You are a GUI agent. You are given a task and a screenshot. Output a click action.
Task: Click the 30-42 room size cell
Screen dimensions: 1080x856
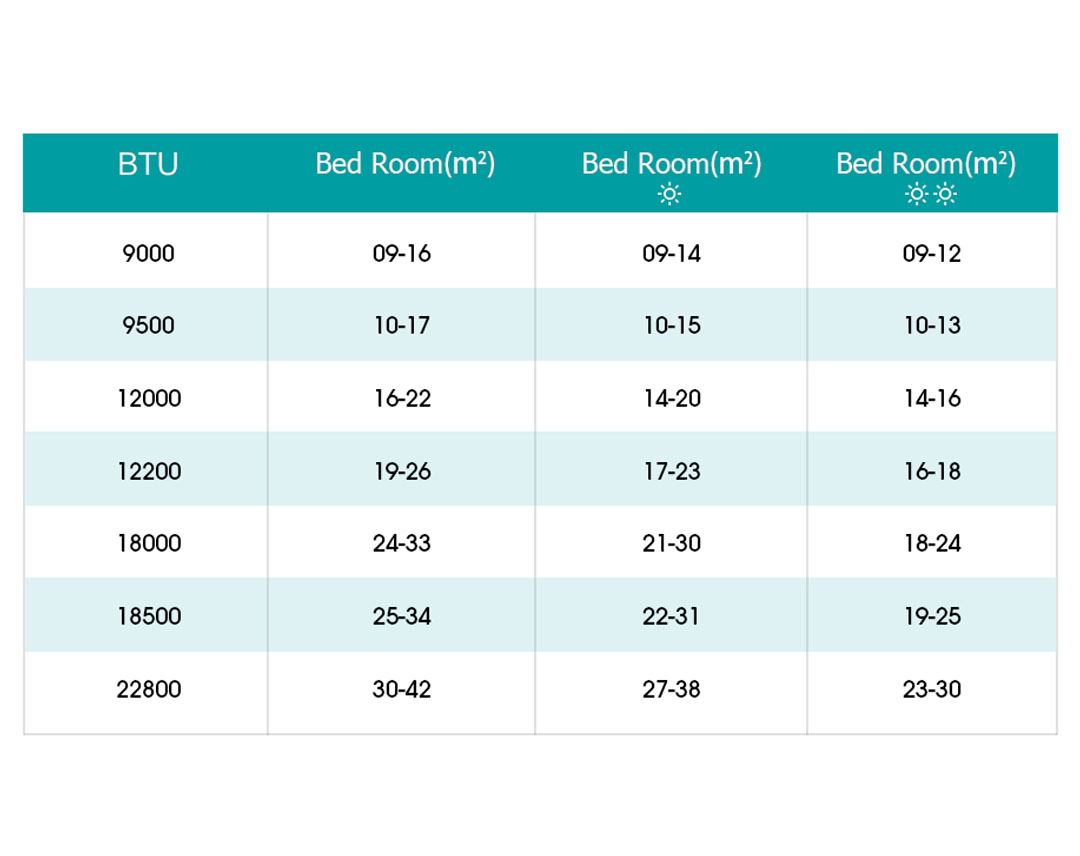[402, 689]
